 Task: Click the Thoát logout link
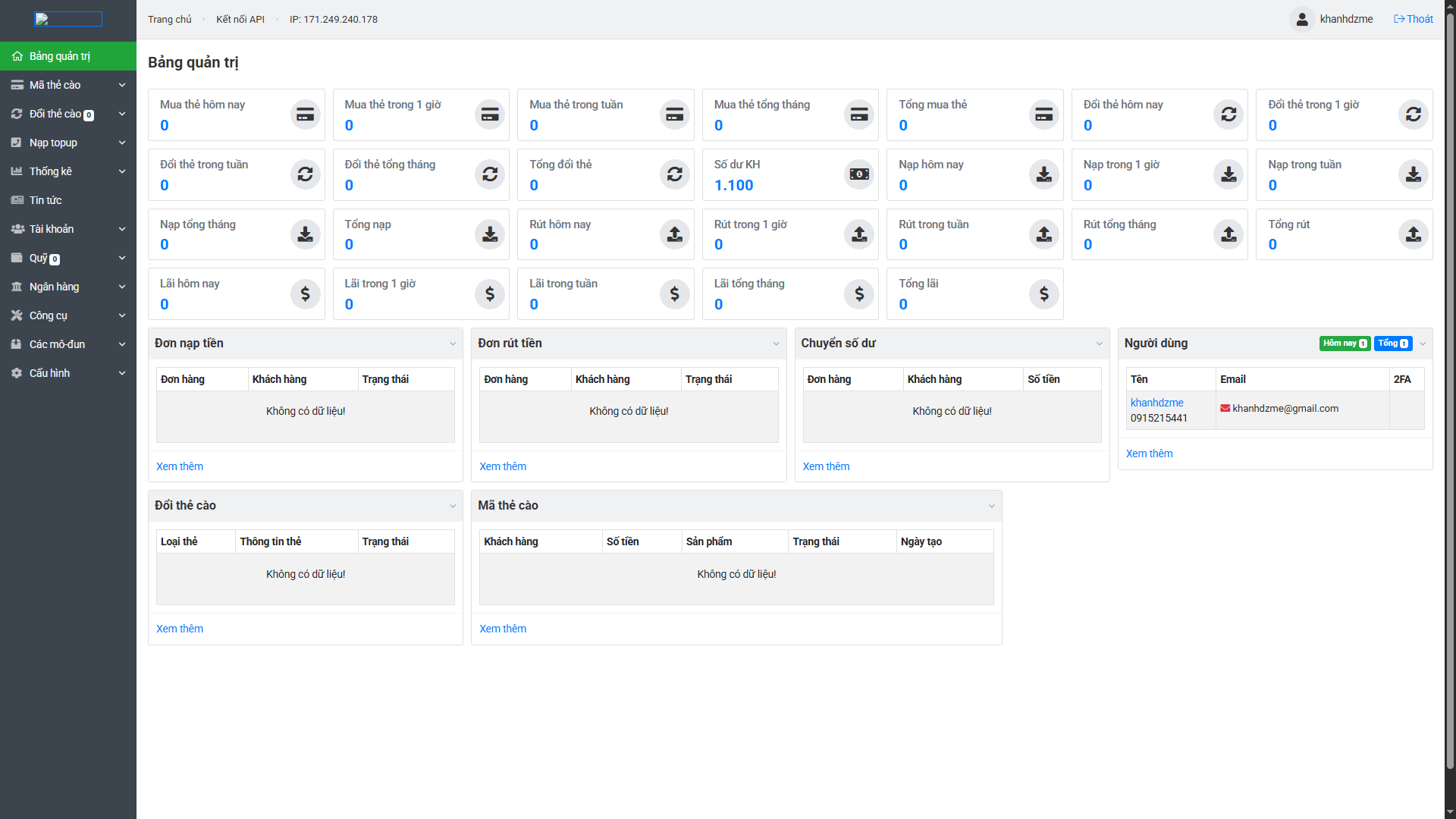(x=1414, y=19)
